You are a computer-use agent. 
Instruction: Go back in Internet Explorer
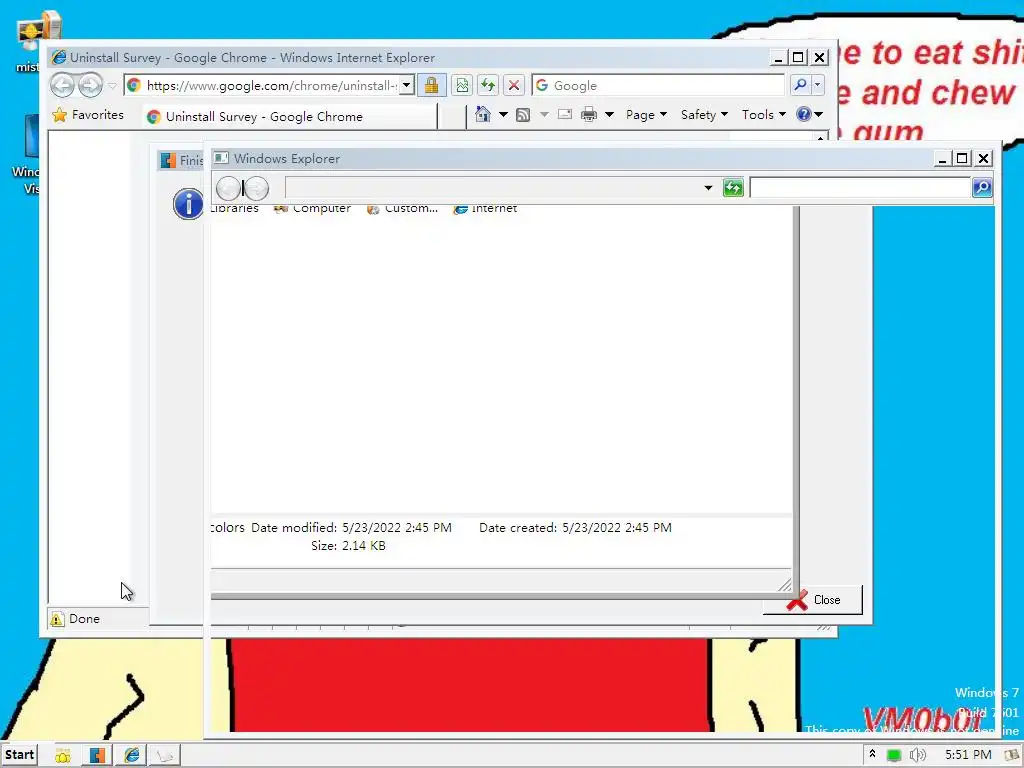click(x=63, y=86)
